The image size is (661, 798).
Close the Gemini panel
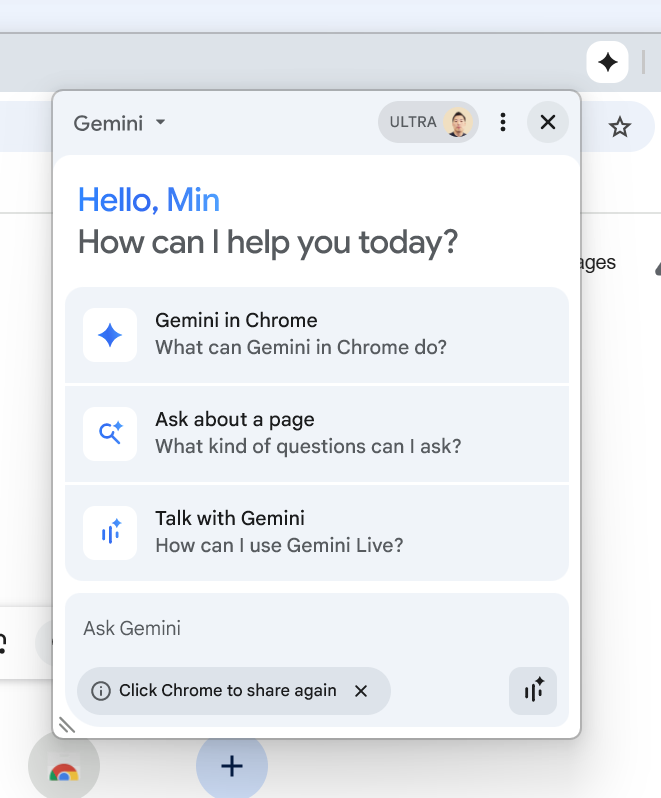[x=548, y=122]
